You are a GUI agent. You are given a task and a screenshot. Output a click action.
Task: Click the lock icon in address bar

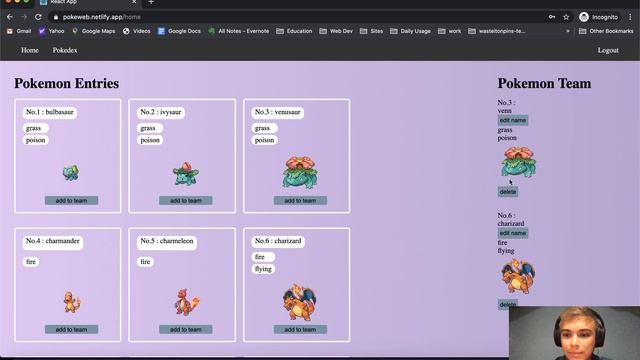point(56,17)
